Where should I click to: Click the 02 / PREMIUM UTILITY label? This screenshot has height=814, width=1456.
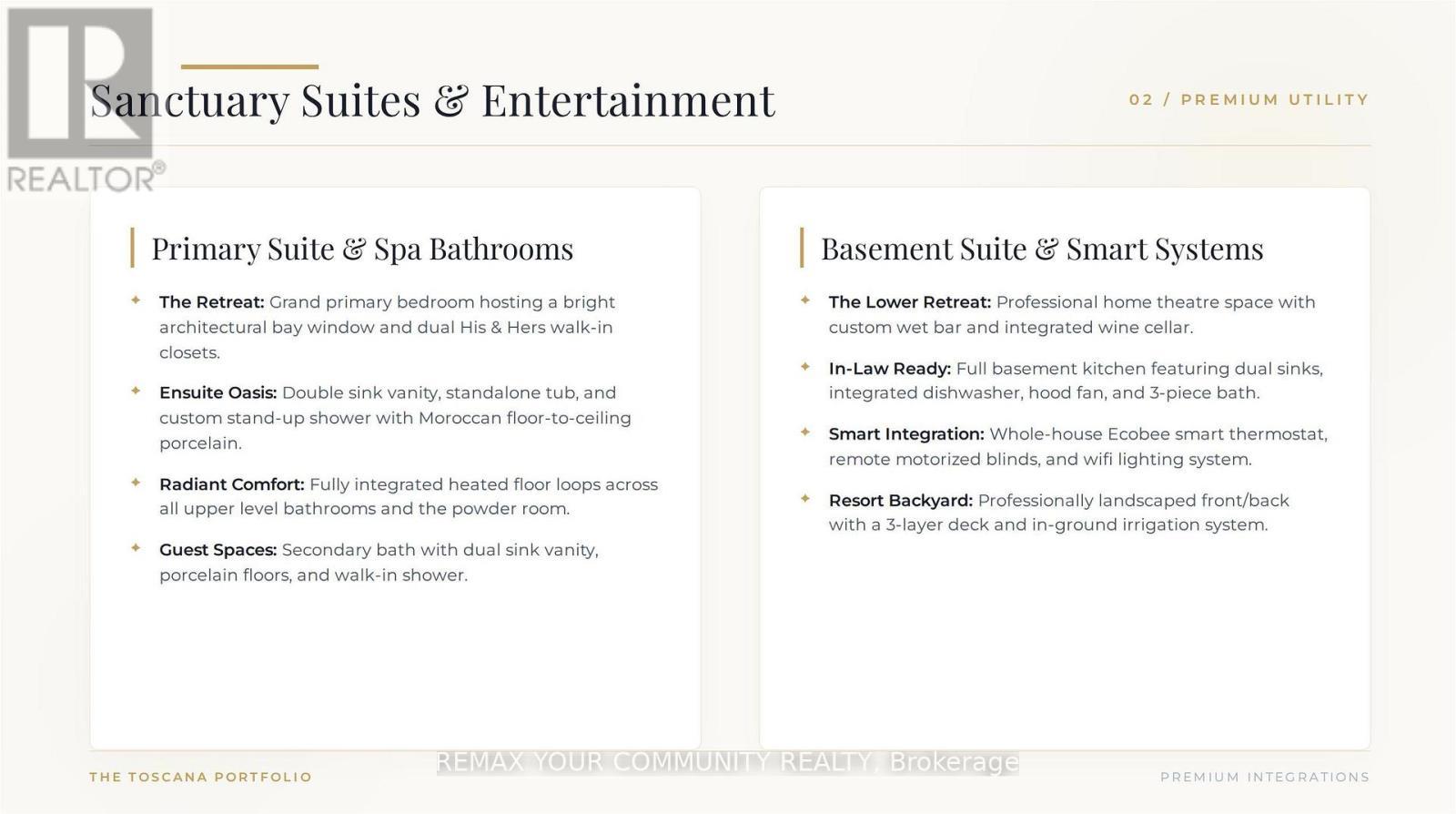(1249, 99)
